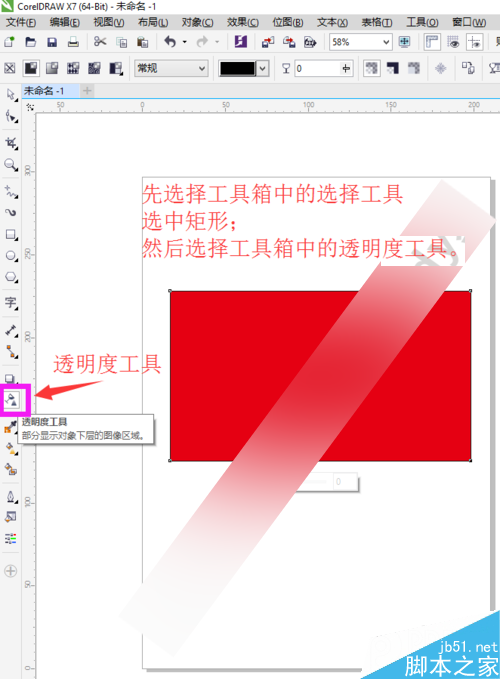The height and width of the screenshot is (679, 500).
Task: Select Uniform transparency type
Action: [31, 68]
